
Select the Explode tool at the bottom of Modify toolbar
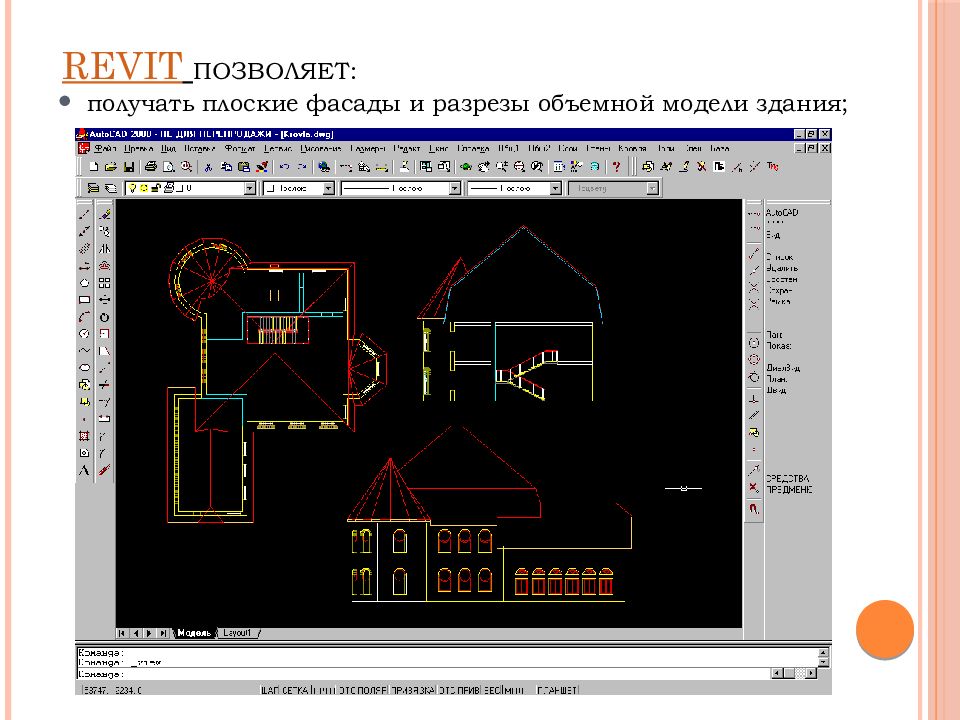[x=105, y=470]
